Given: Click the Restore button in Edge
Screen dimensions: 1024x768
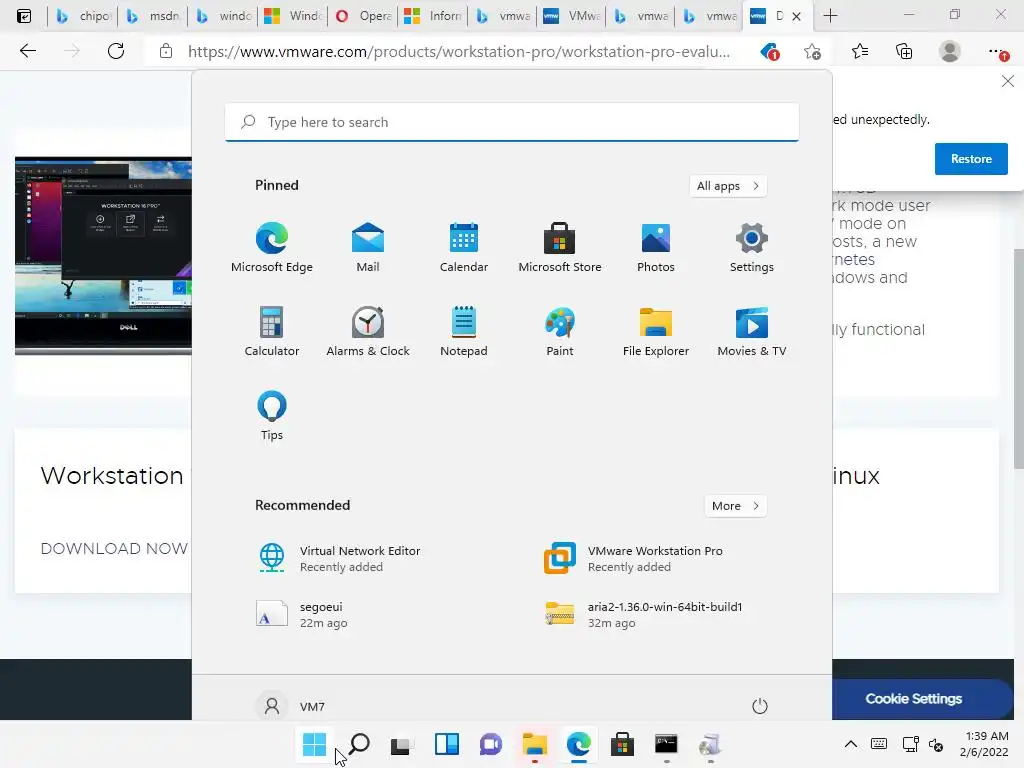Looking at the screenshot, I should click(971, 159).
